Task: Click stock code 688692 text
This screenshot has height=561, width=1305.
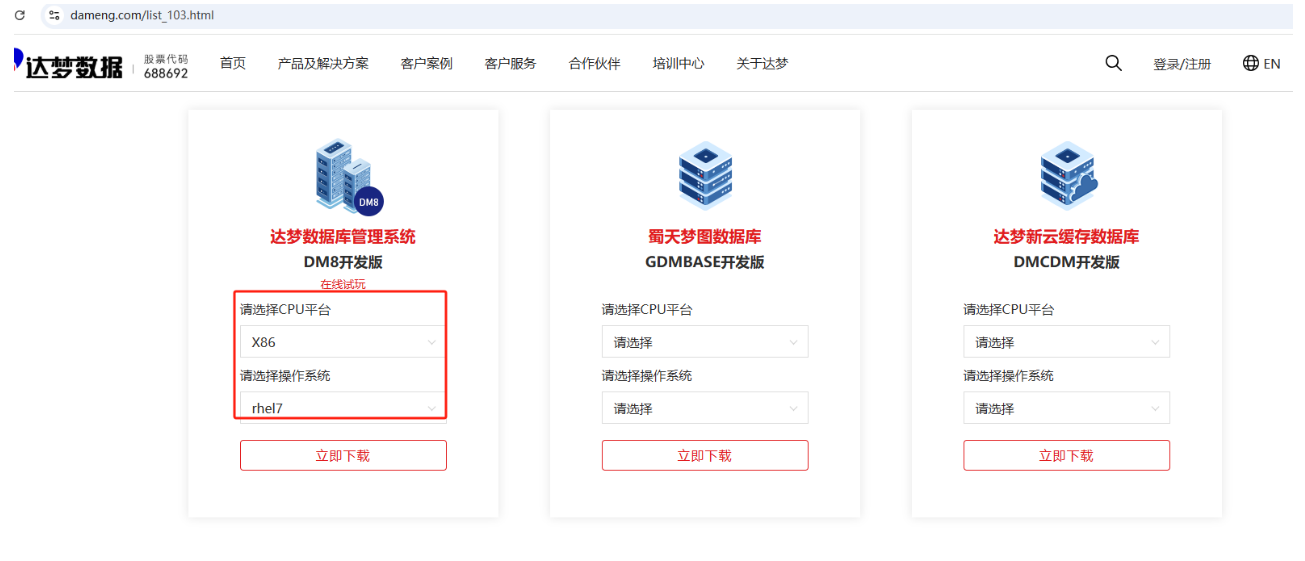Action: click(166, 73)
